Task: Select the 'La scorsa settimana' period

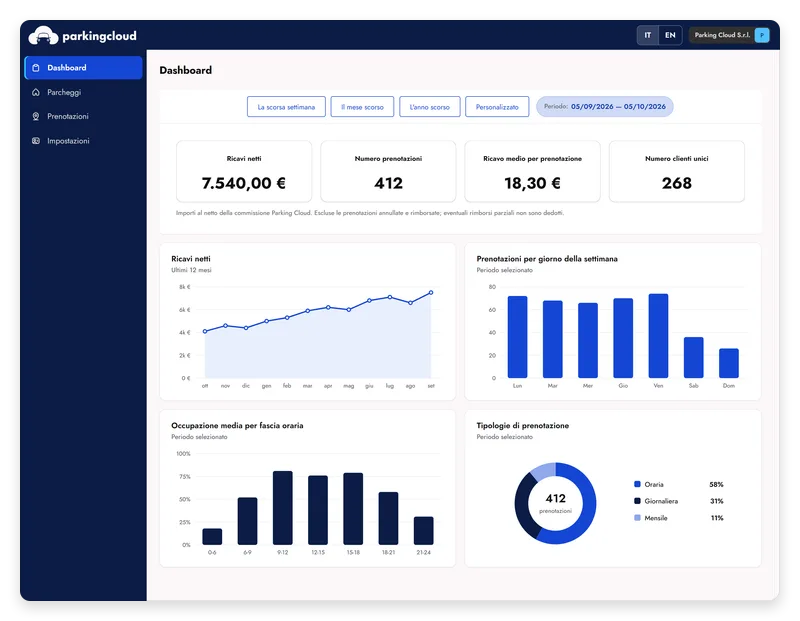Action: tap(286, 107)
